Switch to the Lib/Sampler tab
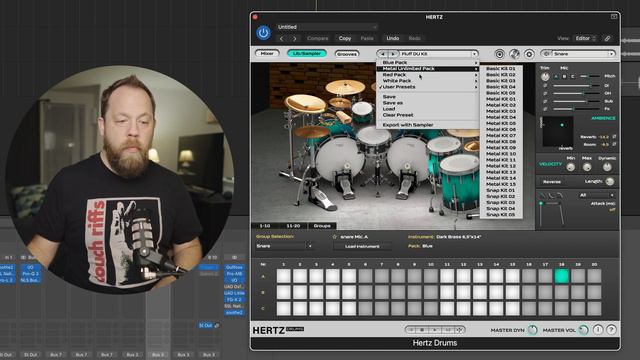This screenshot has width=640, height=360. click(307, 53)
